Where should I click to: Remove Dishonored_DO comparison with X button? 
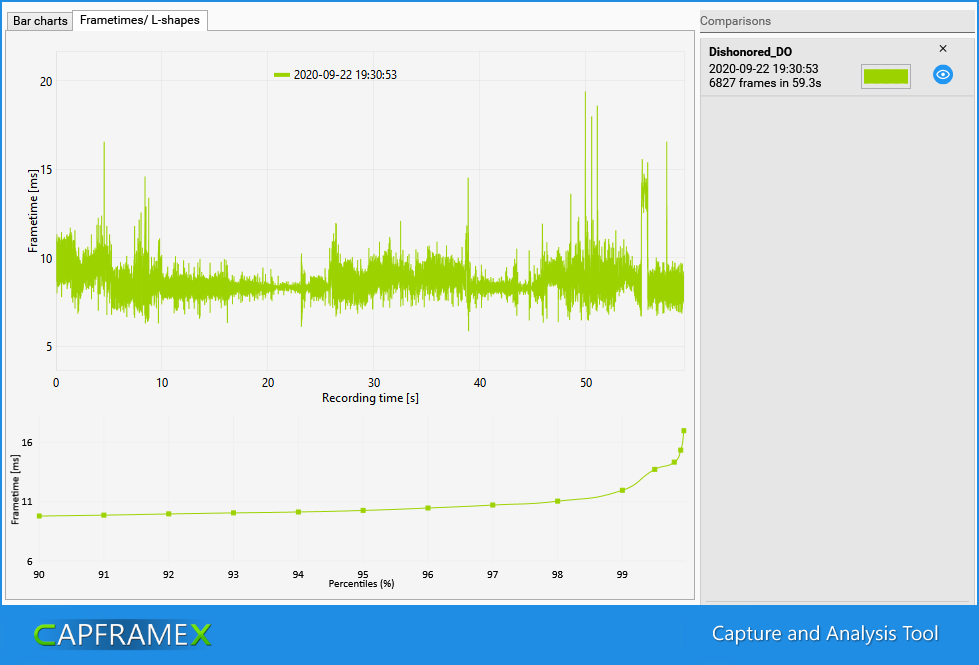click(x=943, y=49)
